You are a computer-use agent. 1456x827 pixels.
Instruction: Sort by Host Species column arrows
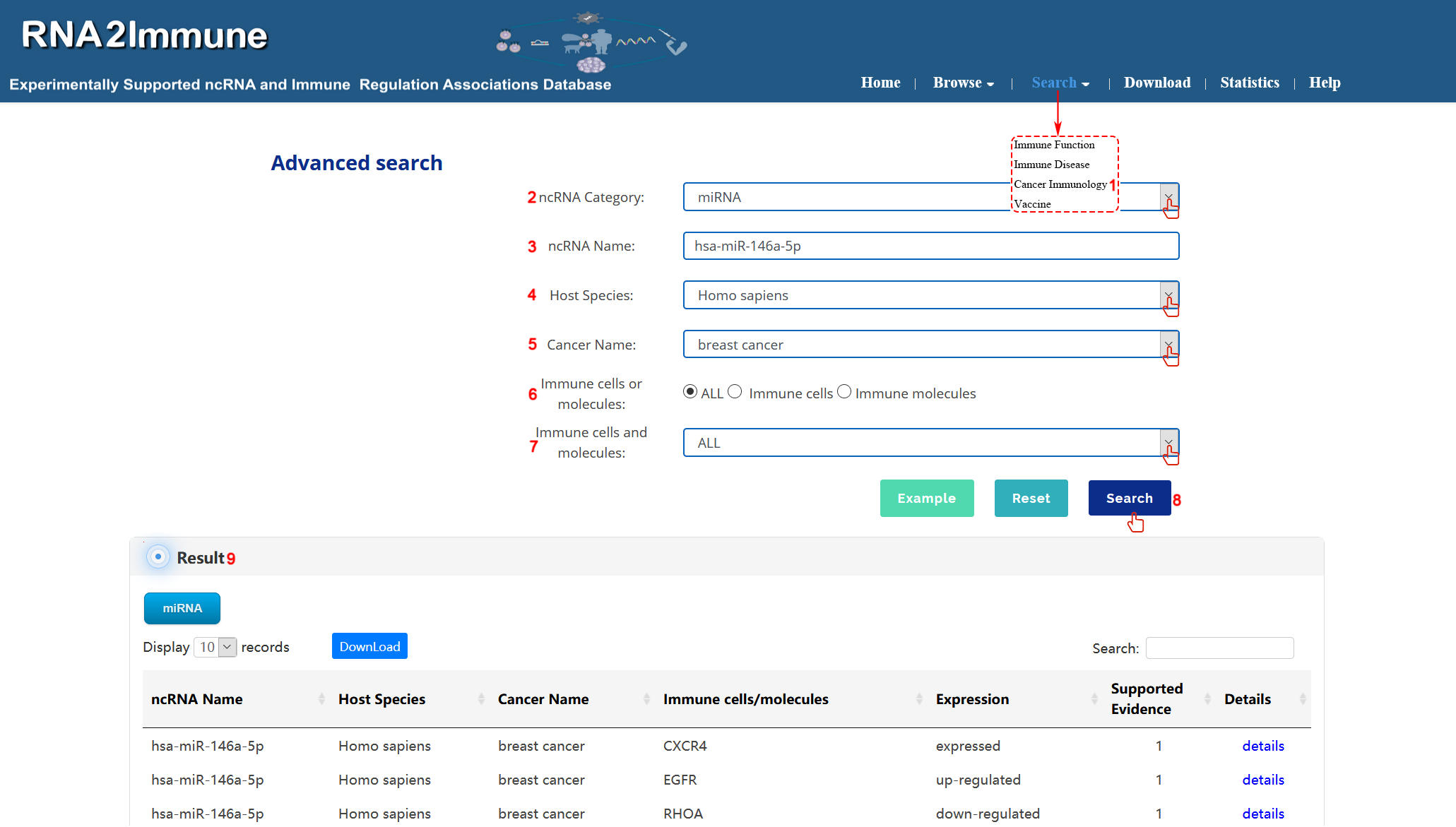click(x=481, y=699)
